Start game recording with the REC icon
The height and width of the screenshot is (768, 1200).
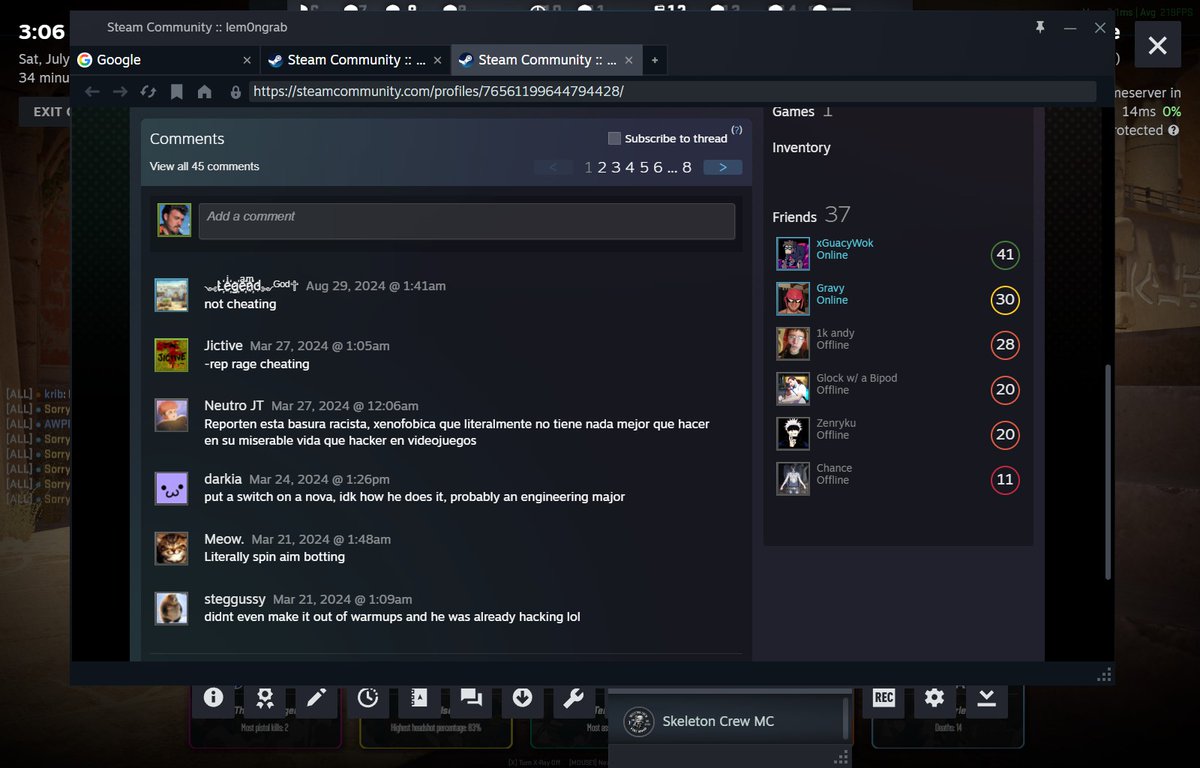coord(884,698)
